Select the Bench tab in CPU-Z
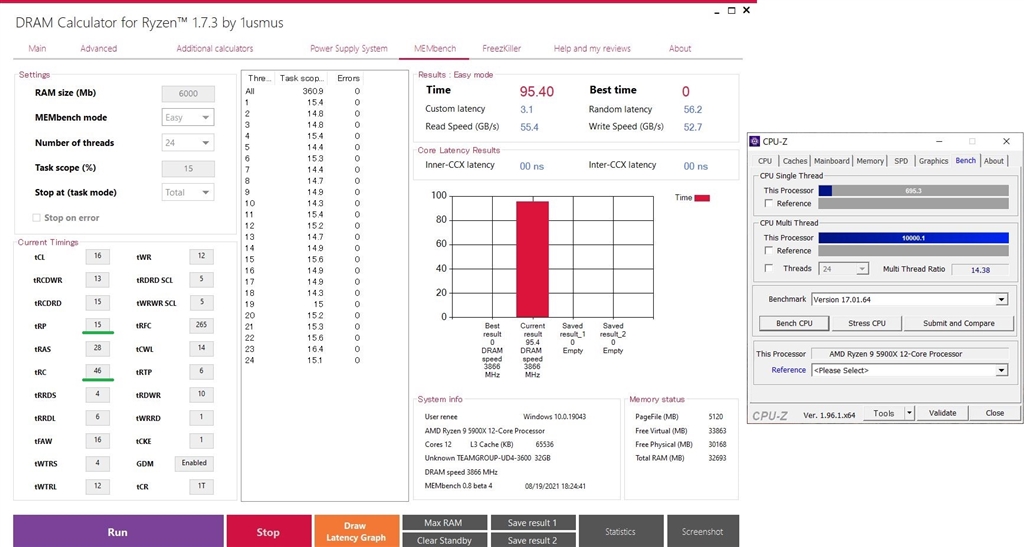 [x=965, y=160]
